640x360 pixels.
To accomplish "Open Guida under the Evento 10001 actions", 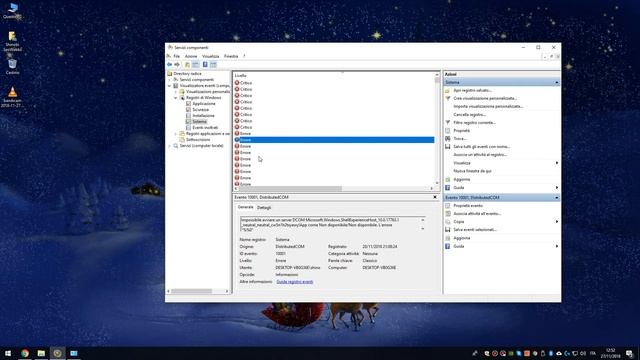I will pos(459,246).
